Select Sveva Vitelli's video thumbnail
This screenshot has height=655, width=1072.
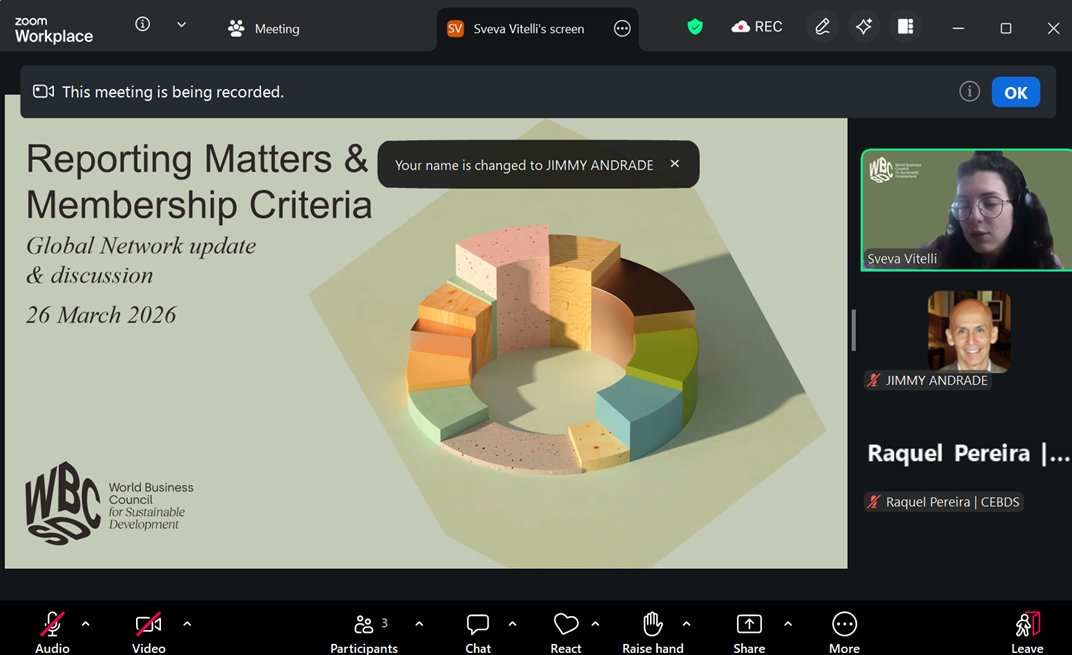(966, 210)
